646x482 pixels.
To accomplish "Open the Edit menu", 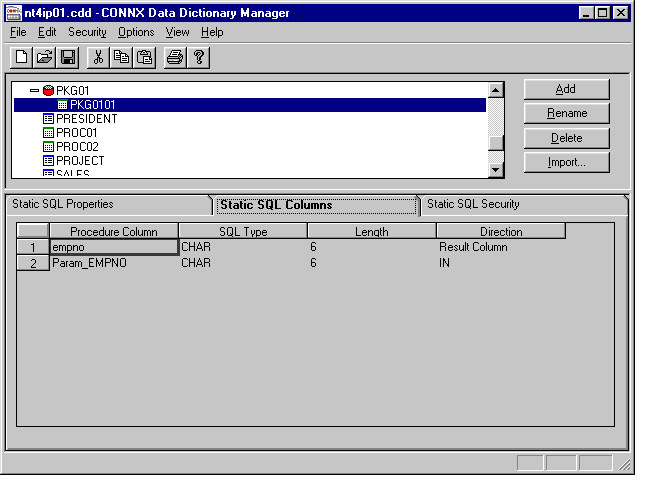I will [x=47, y=32].
